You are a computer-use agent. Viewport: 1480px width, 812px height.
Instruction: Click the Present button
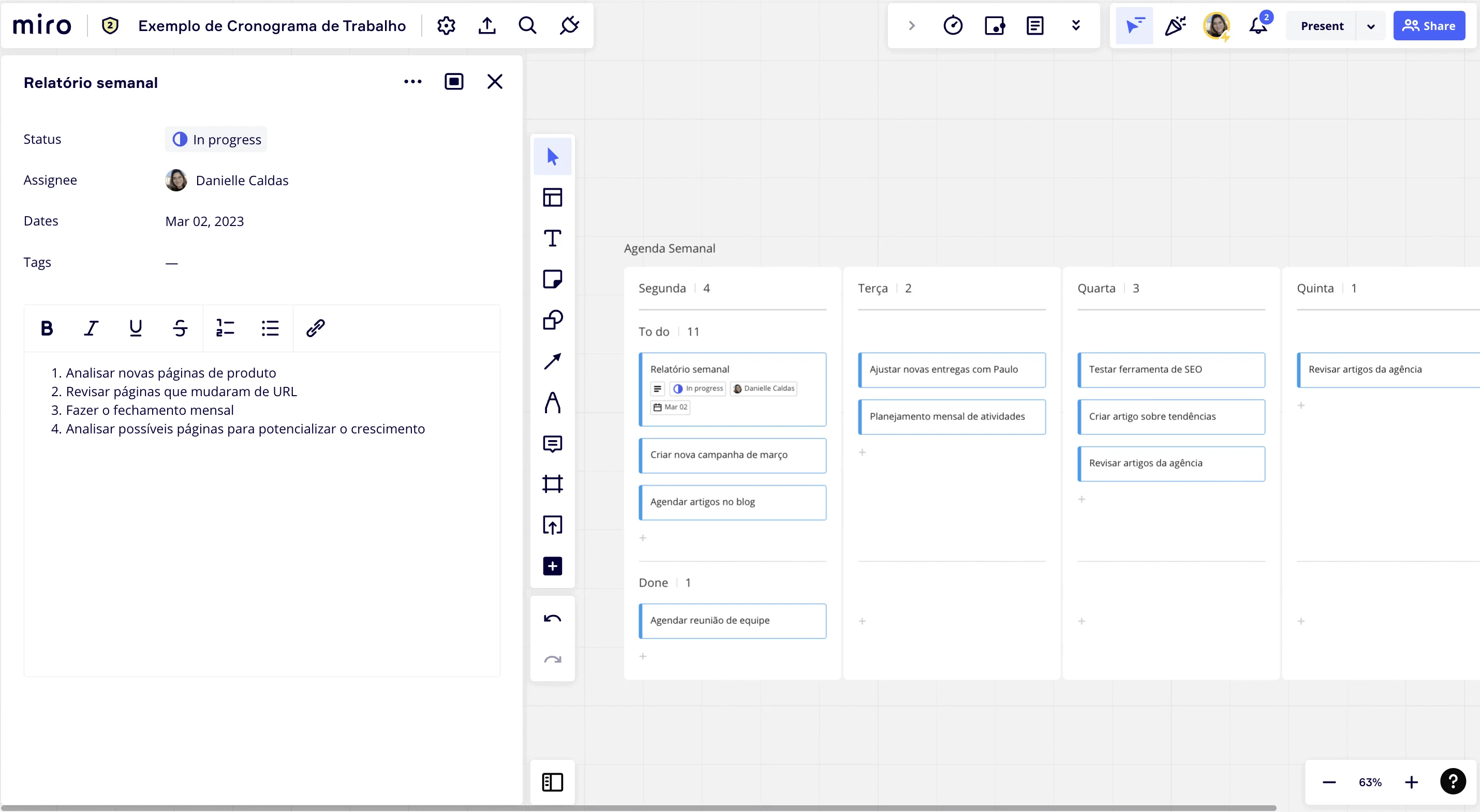click(x=1322, y=26)
